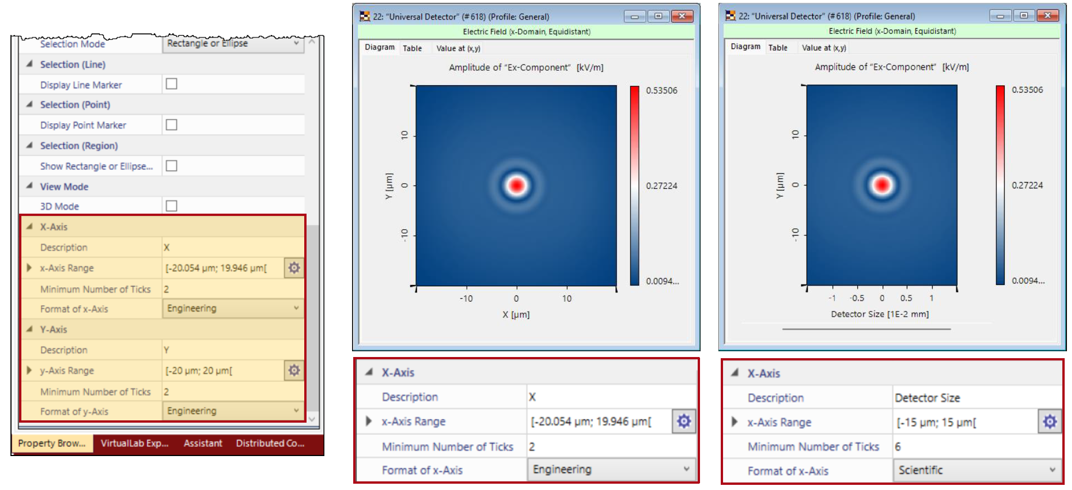
Task: Maximize the left detector window
Action: tap(658, 16)
